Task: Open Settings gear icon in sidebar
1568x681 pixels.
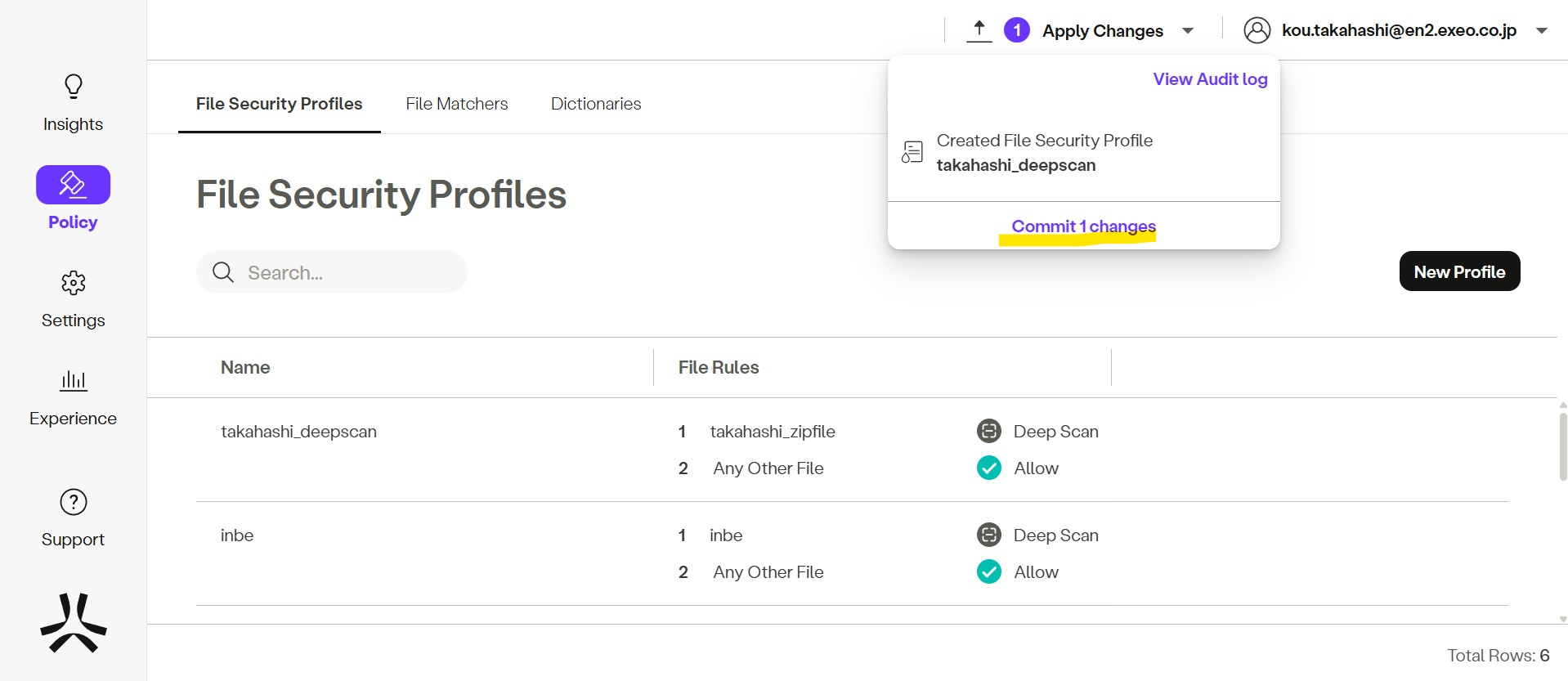Action: pos(74,283)
